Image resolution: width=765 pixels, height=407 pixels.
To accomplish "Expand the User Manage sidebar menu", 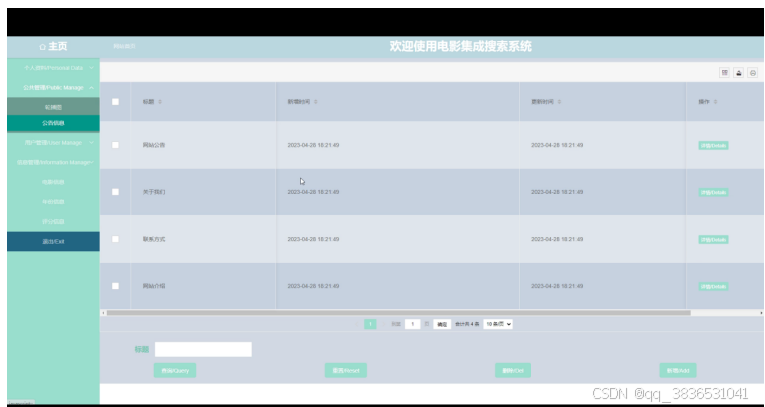I will pyautogui.click(x=53, y=142).
